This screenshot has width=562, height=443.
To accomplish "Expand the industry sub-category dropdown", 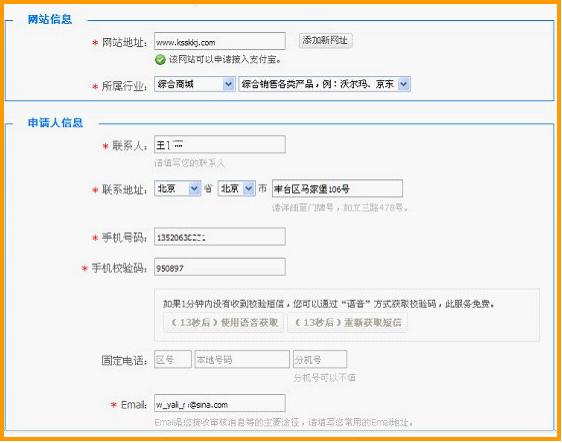I will tap(324, 84).
